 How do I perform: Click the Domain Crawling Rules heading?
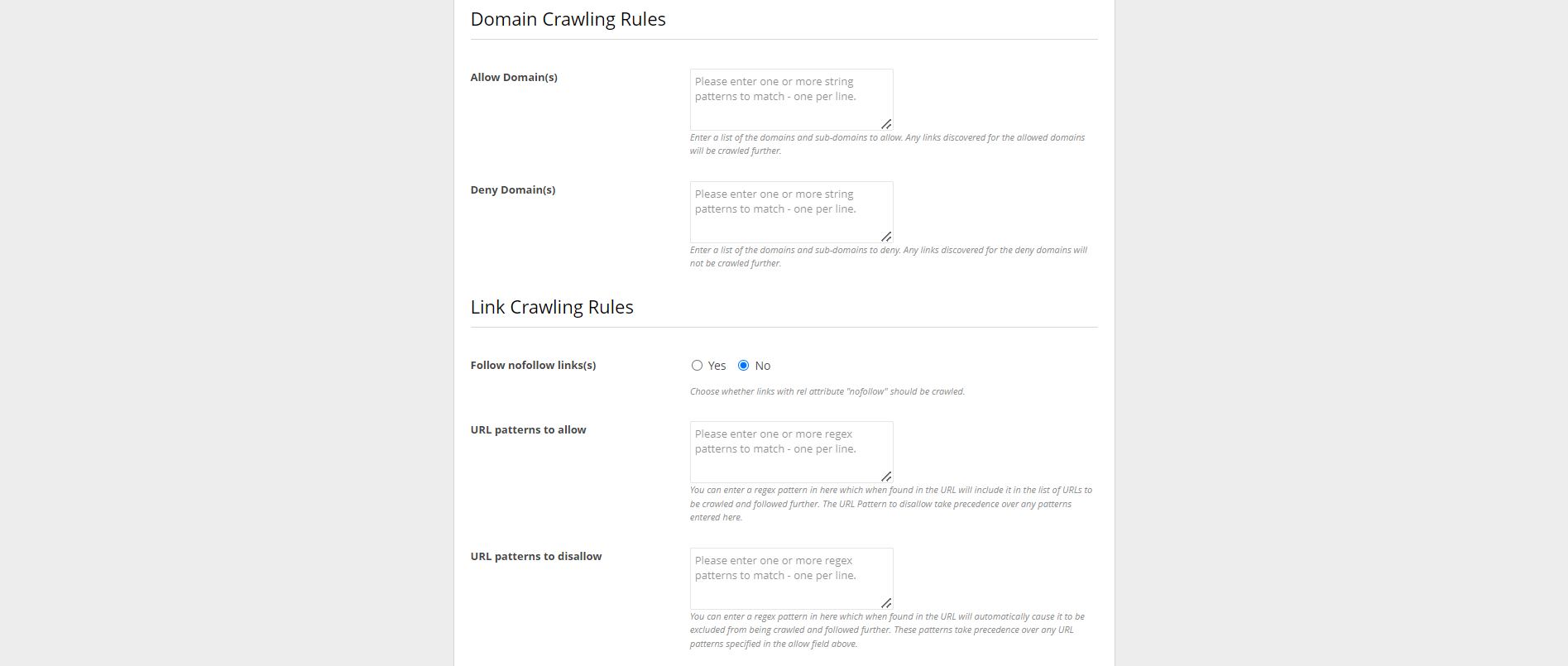(x=568, y=20)
